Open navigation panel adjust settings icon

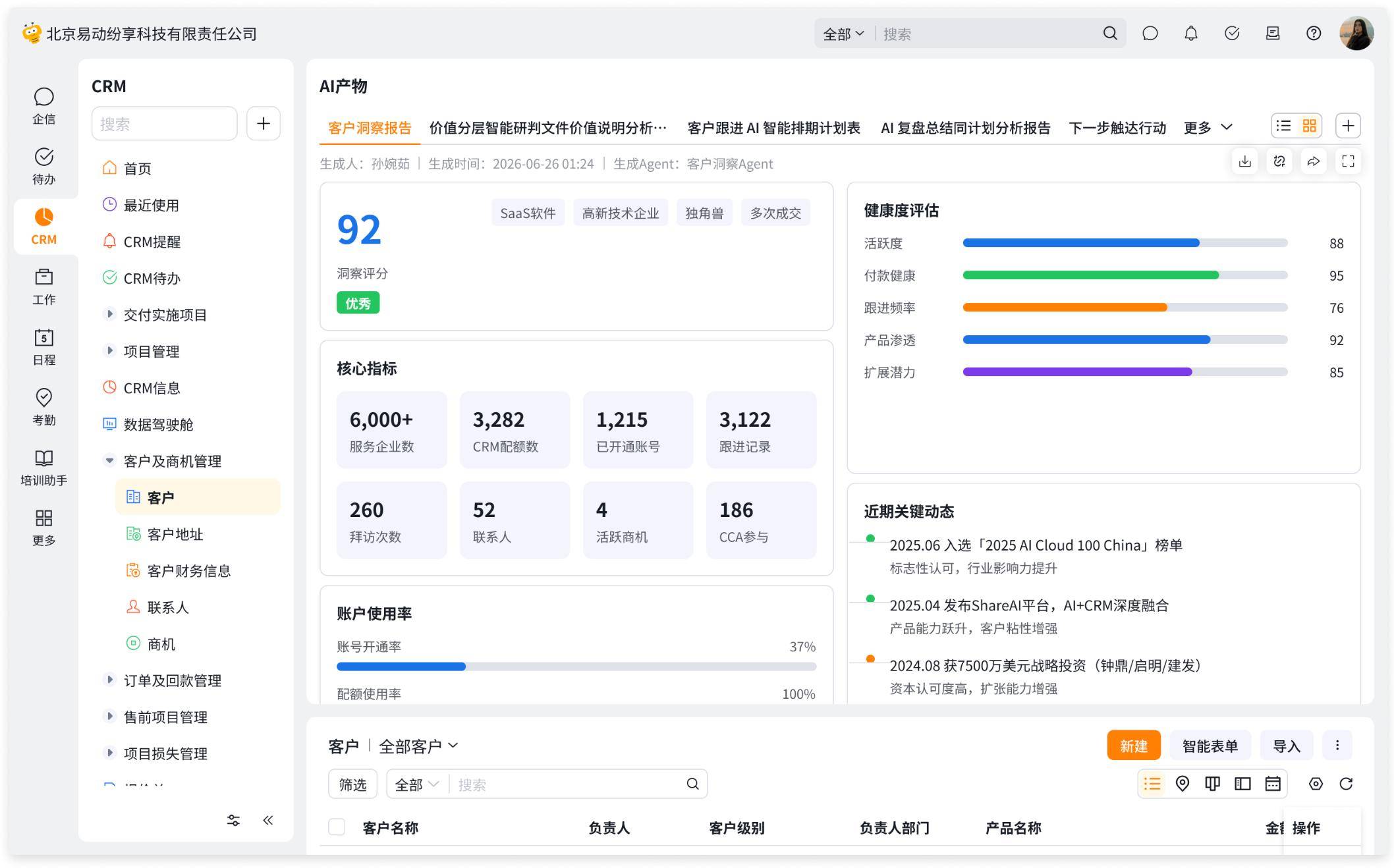pyautogui.click(x=233, y=820)
